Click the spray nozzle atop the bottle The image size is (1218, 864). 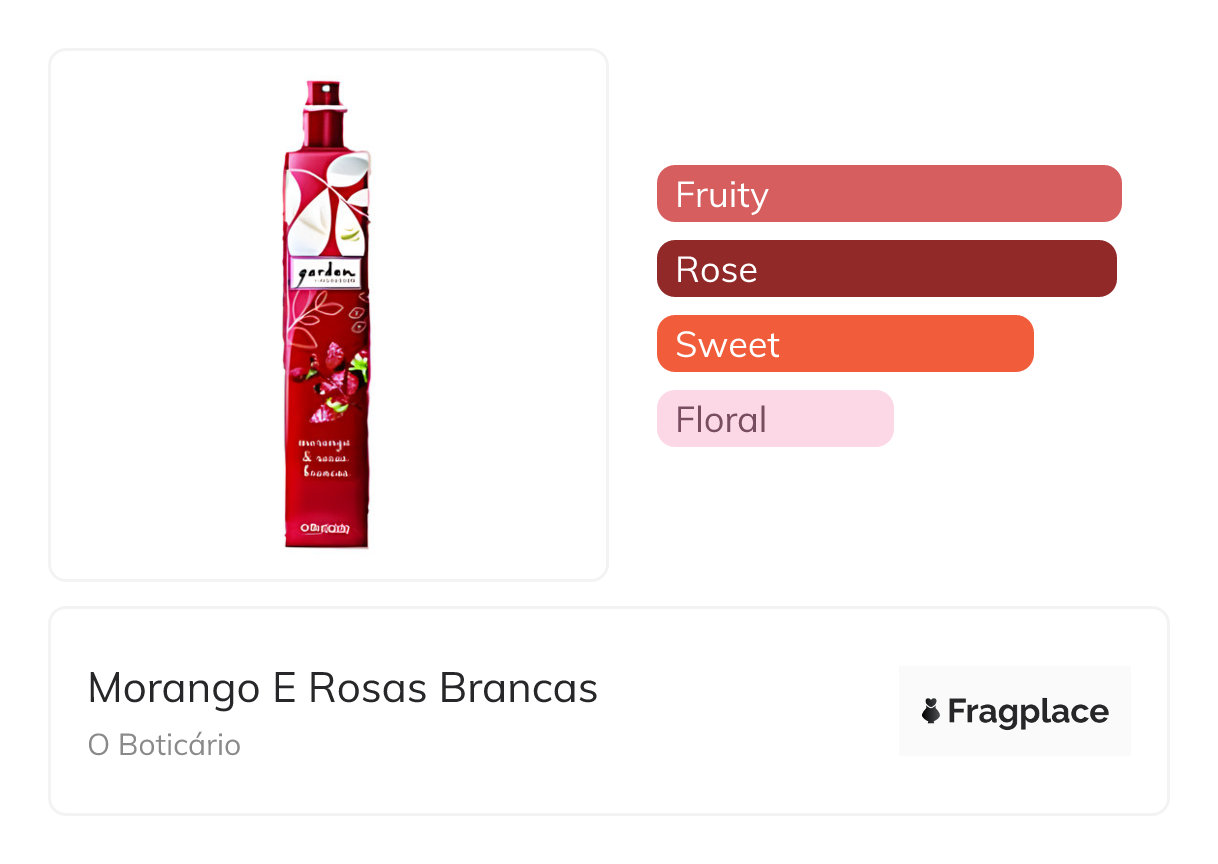click(x=322, y=92)
